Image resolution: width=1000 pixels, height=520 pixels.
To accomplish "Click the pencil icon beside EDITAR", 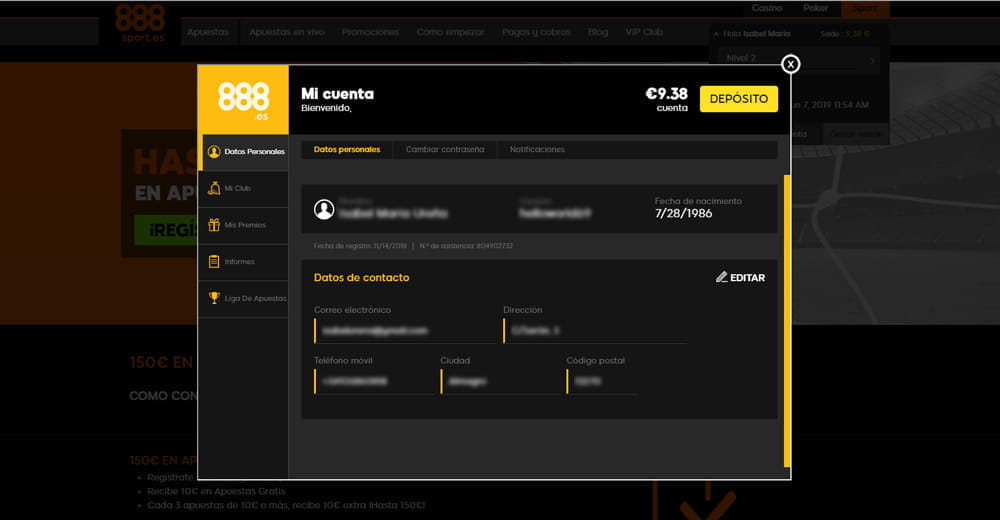I will [x=721, y=277].
